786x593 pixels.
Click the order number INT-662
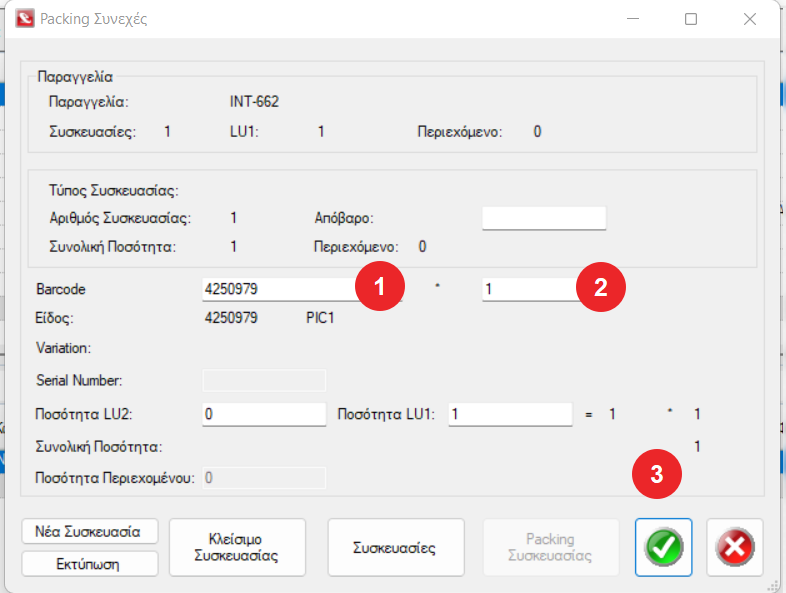(254, 102)
